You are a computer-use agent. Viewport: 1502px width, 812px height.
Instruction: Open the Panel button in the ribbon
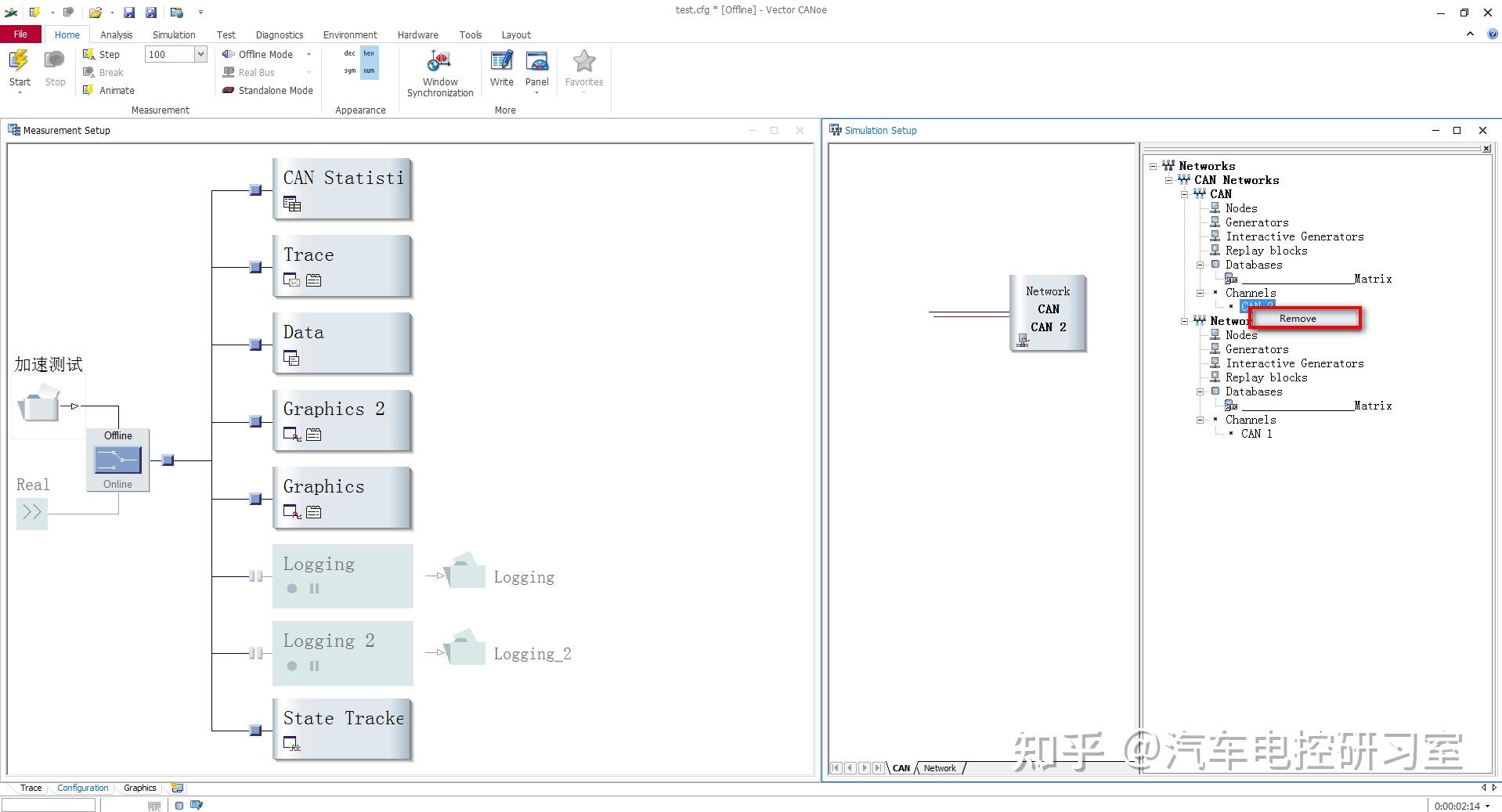coord(537,72)
